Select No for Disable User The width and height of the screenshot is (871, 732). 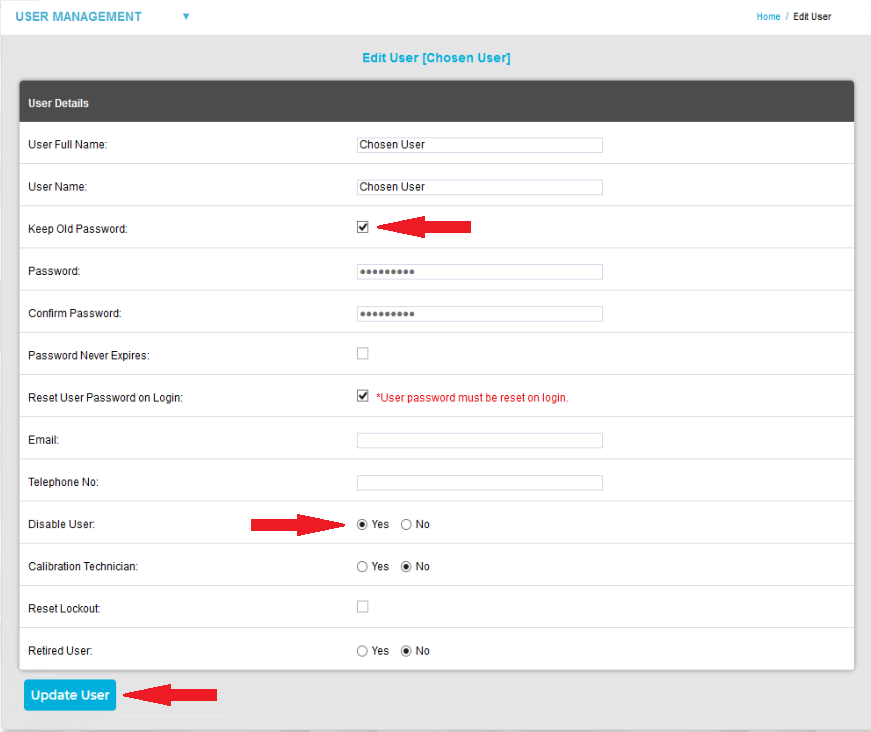(406, 525)
